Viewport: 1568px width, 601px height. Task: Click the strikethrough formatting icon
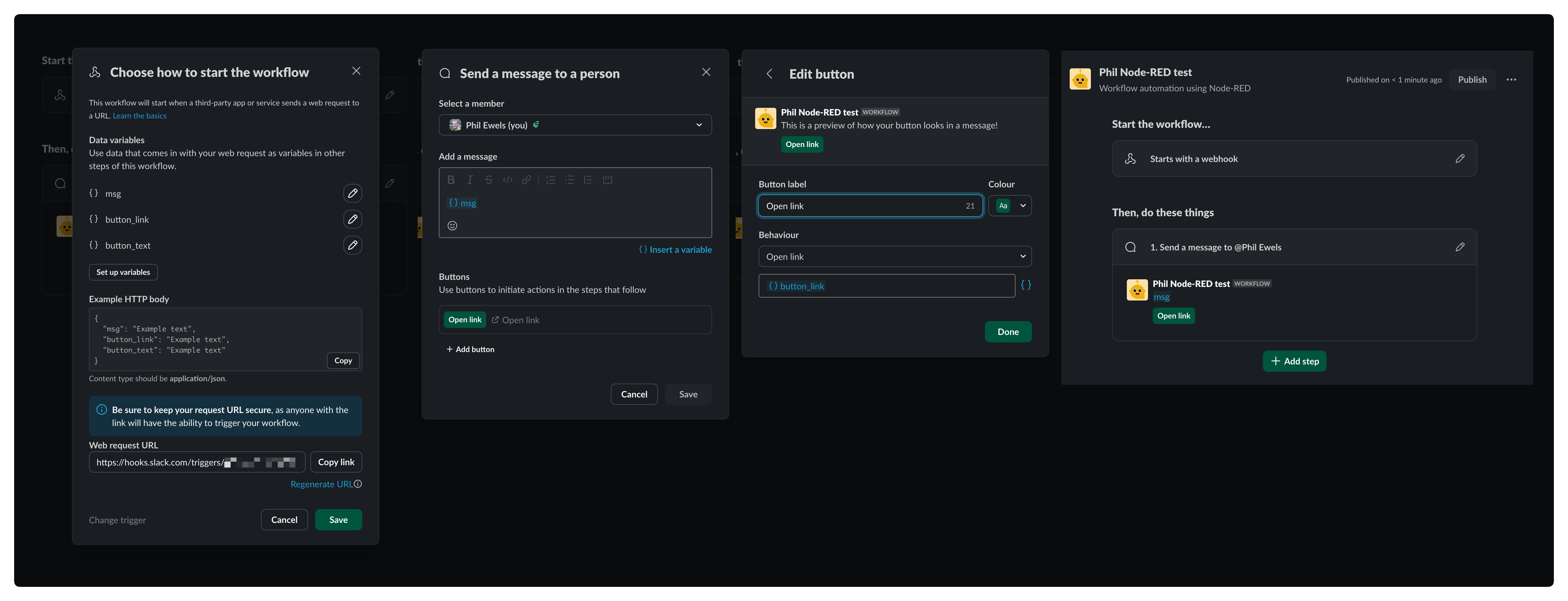489,180
